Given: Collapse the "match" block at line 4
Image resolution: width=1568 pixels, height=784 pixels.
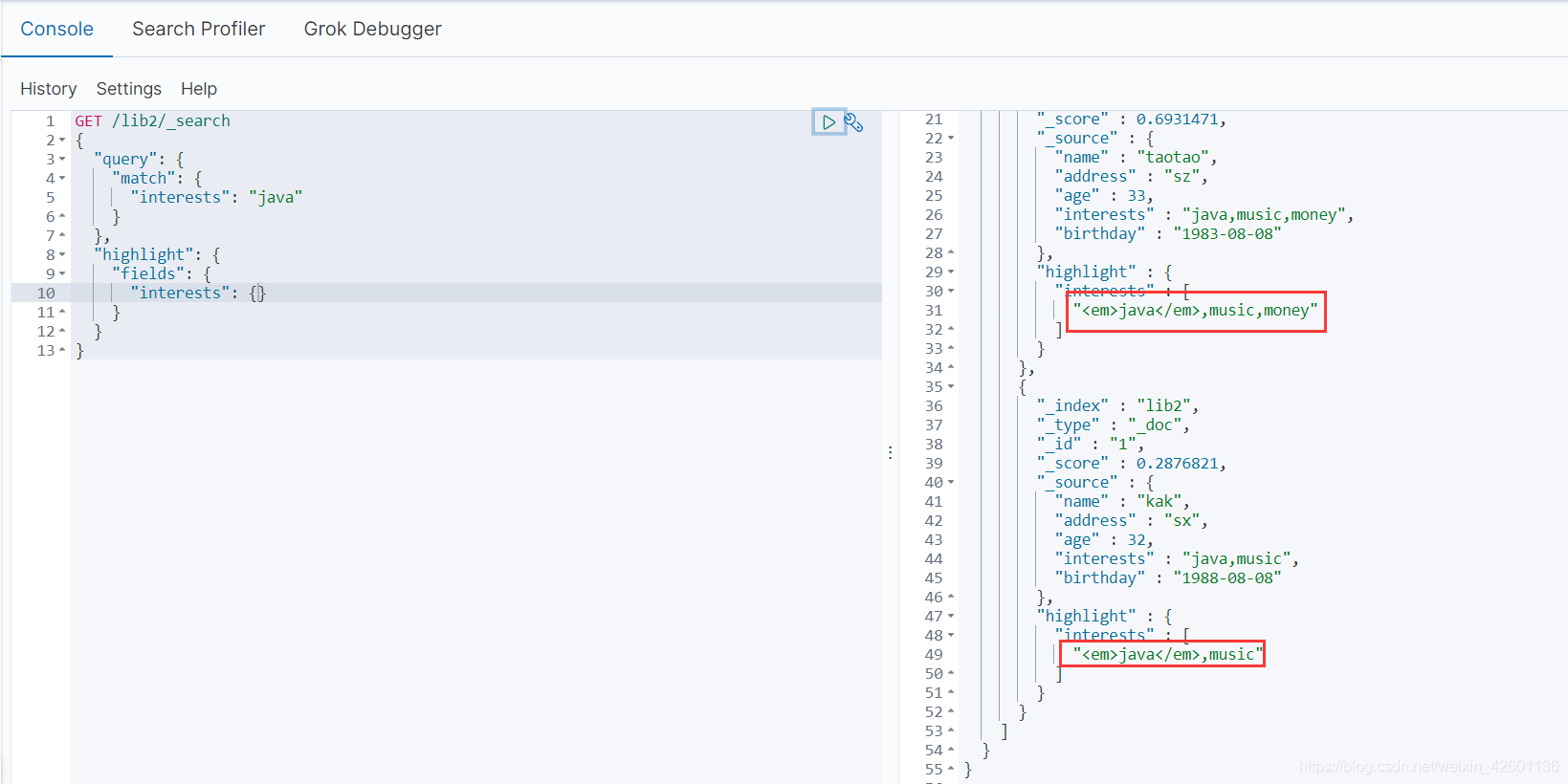Looking at the screenshot, I should coord(62,179).
